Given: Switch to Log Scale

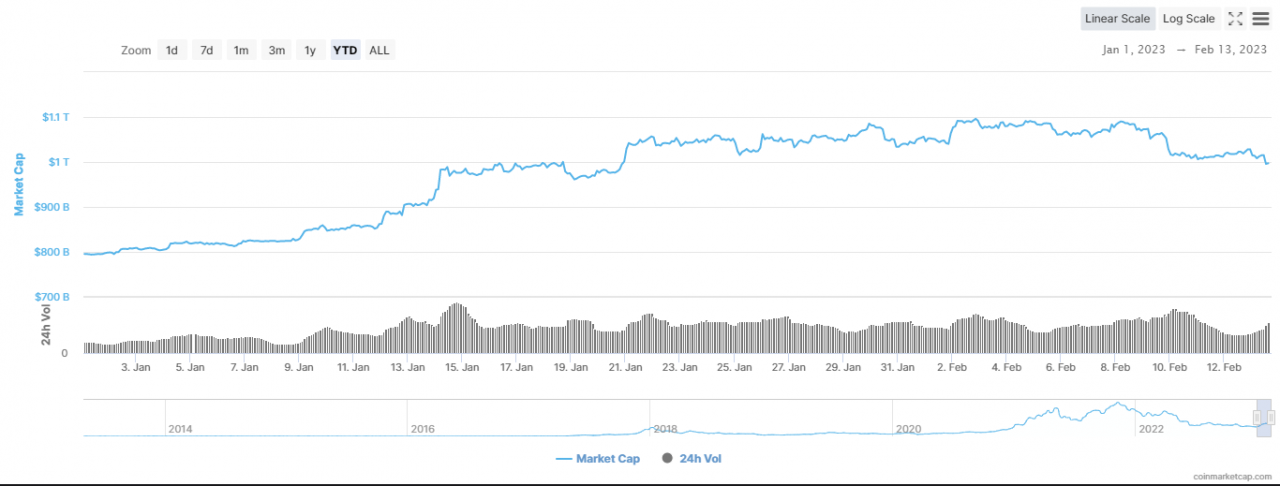Looking at the screenshot, I should coord(1189,19).
